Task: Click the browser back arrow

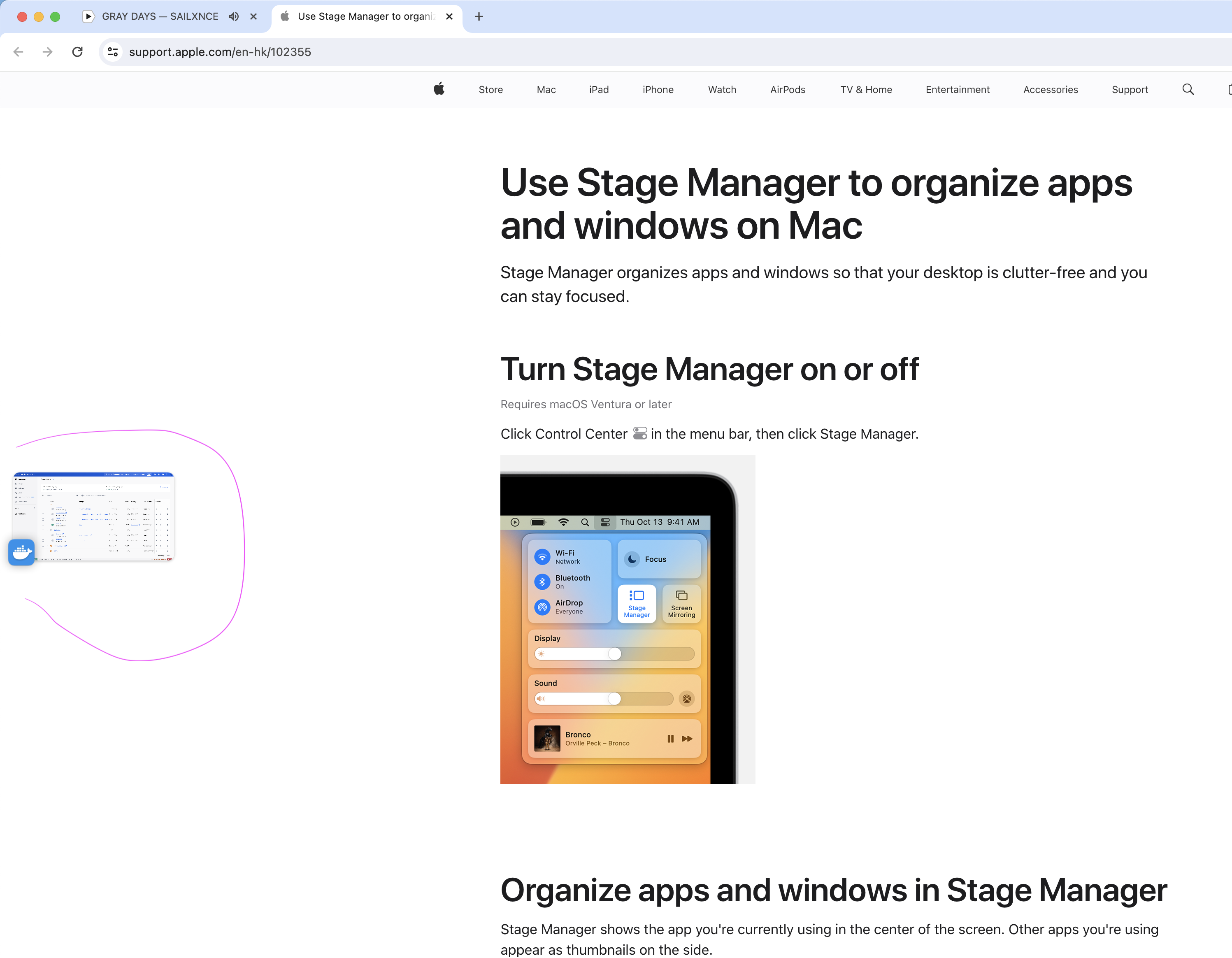Action: click(18, 52)
